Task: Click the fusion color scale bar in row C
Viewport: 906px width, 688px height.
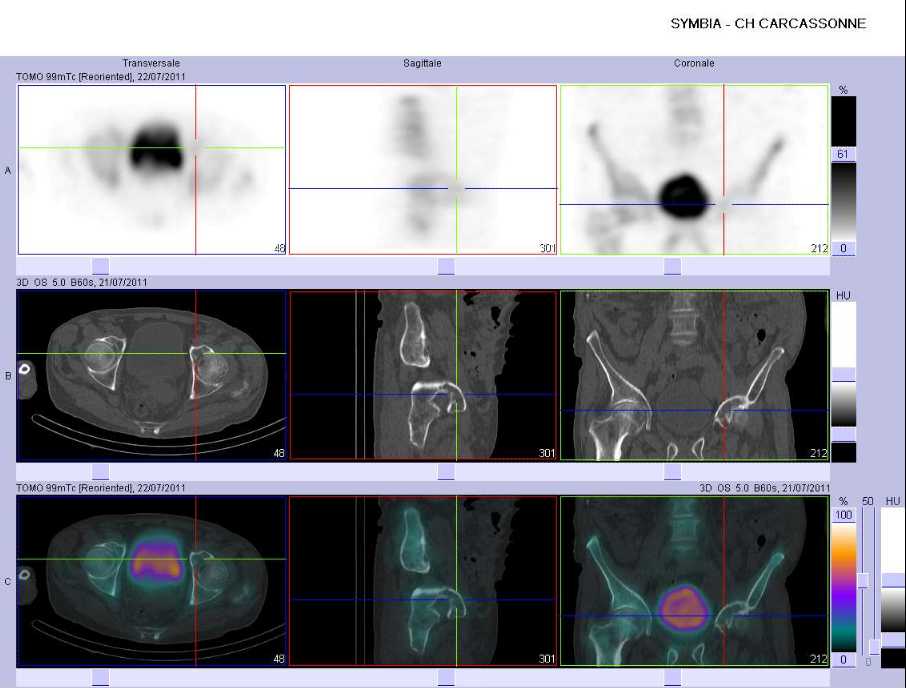Action: tap(844, 586)
